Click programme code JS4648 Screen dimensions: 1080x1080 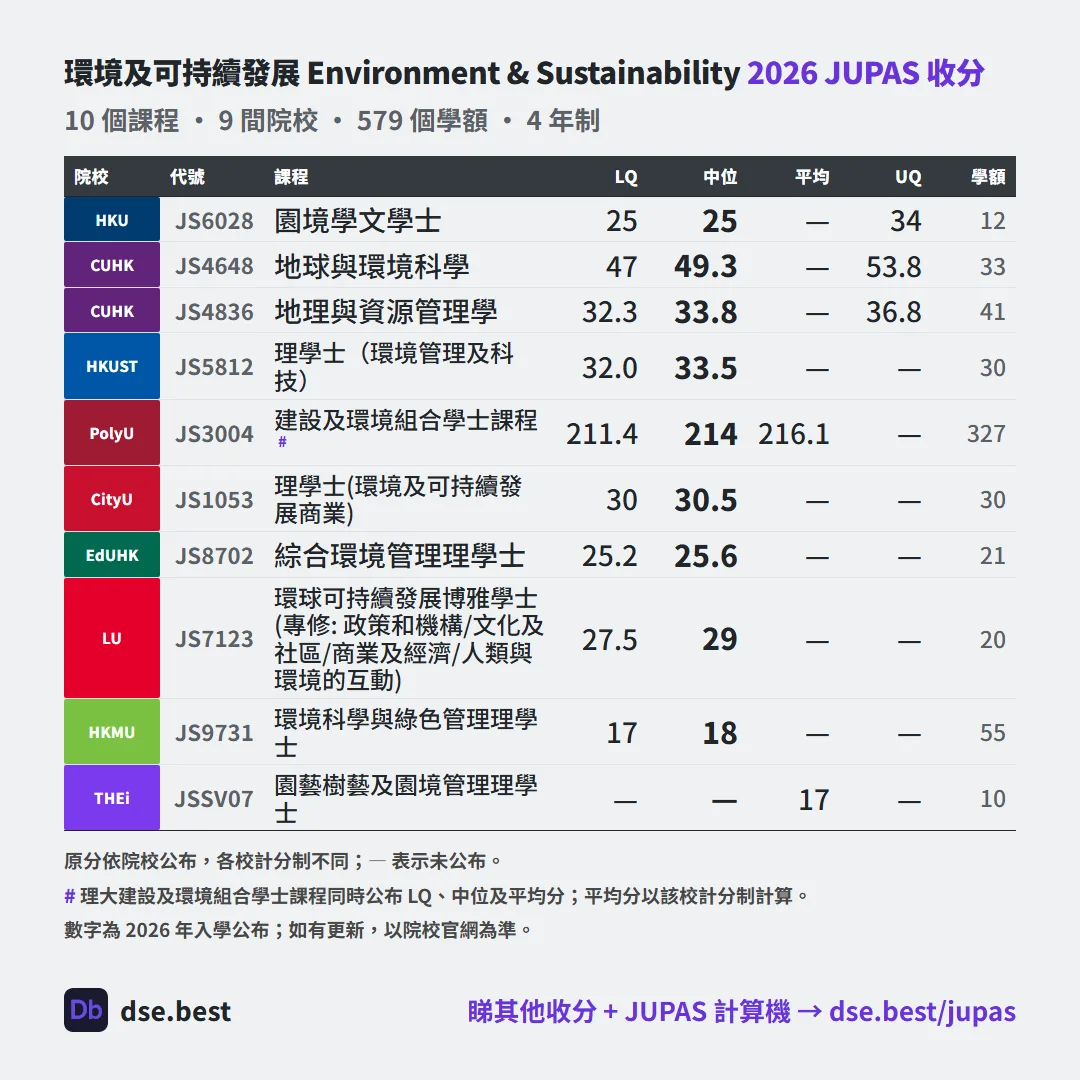click(x=214, y=267)
